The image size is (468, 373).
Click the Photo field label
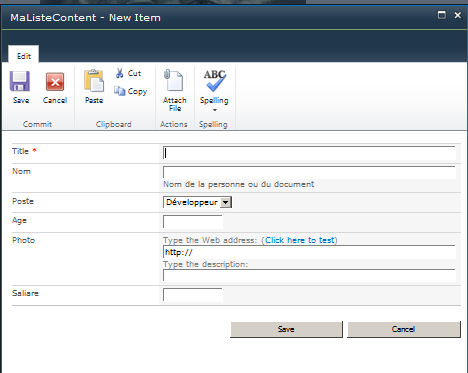tap(23, 240)
